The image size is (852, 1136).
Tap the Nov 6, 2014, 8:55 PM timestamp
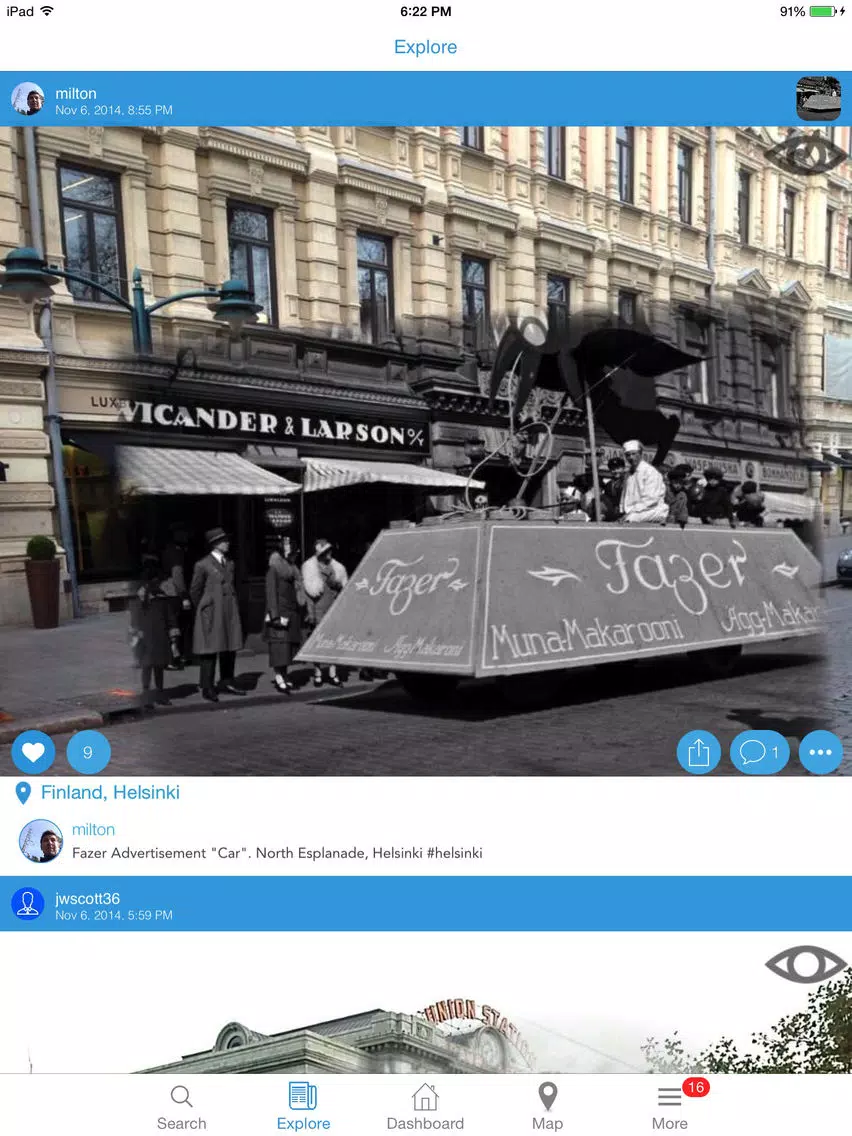coord(114,110)
